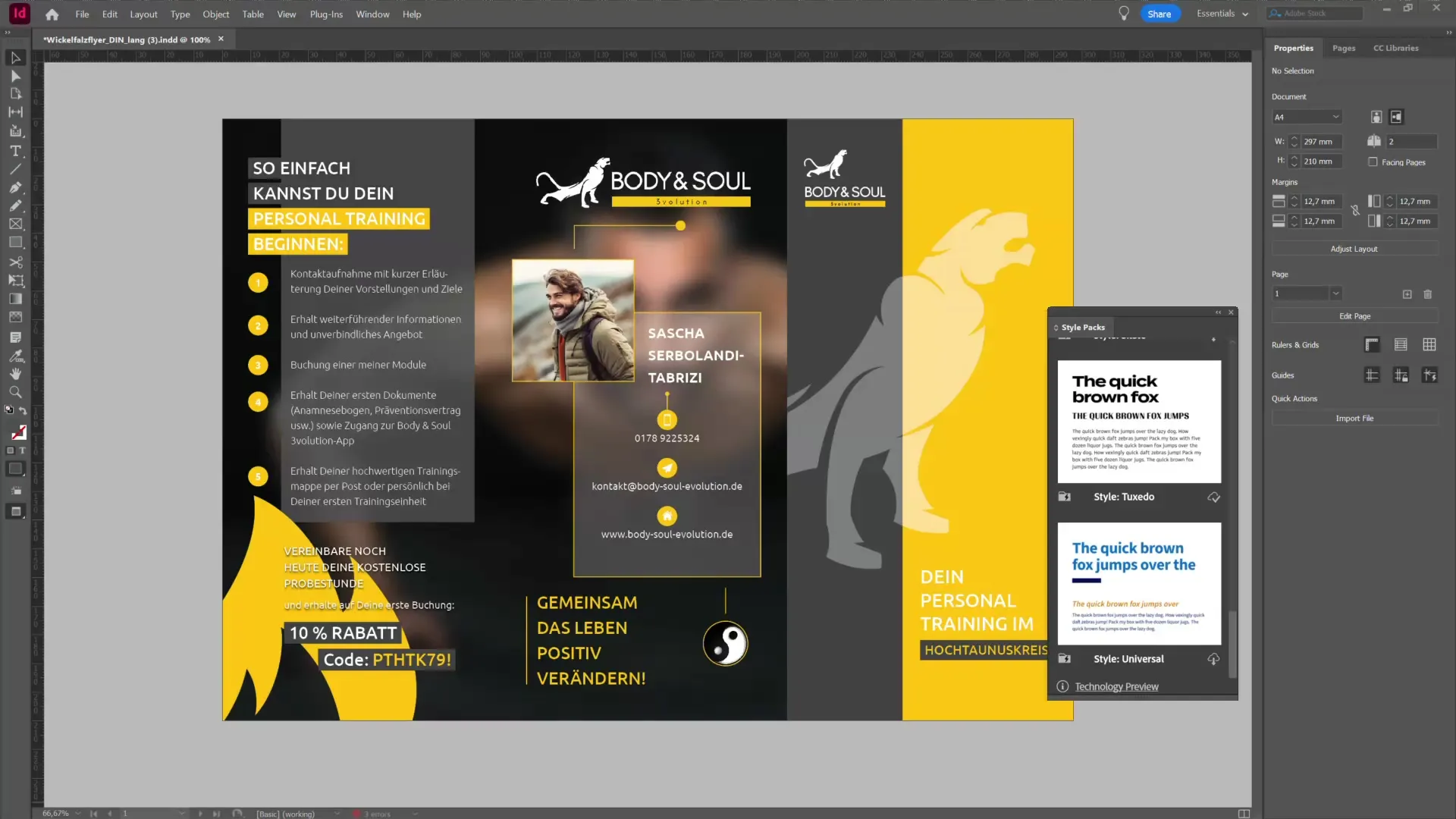This screenshot has width=1456, height=819.
Task: Select the Scissors tool
Action: point(15,262)
